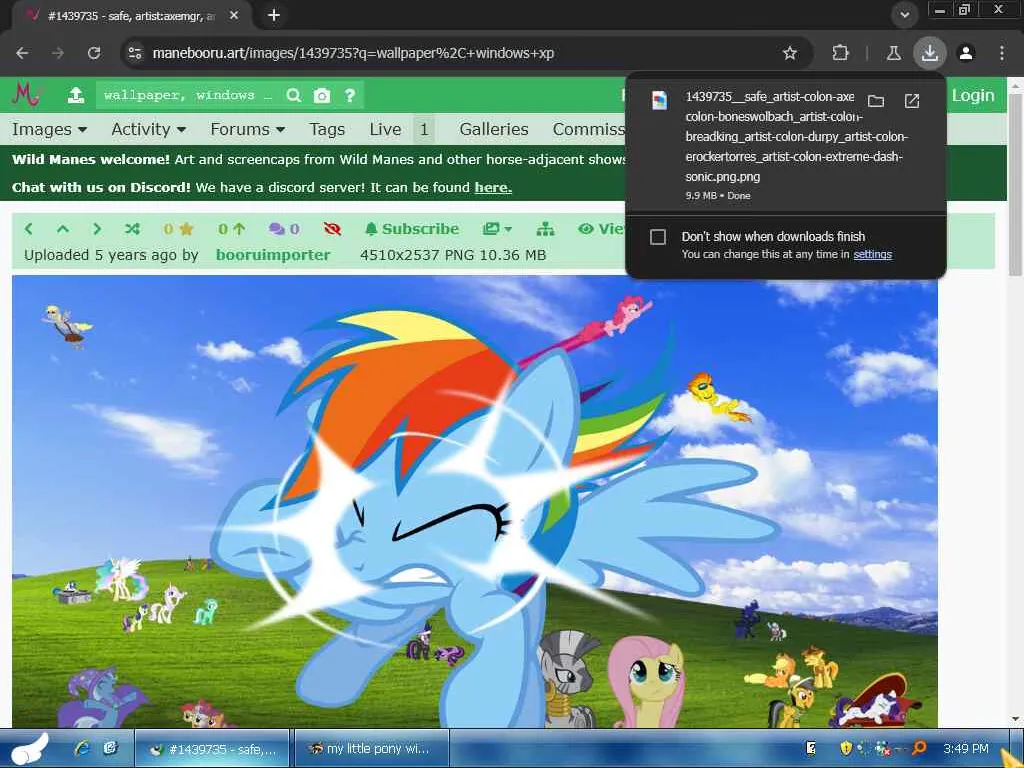Open the Commissions page

click(588, 129)
